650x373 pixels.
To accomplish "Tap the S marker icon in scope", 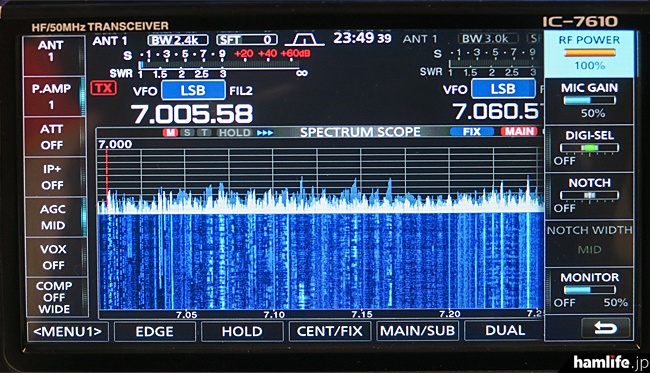I will tap(187, 133).
